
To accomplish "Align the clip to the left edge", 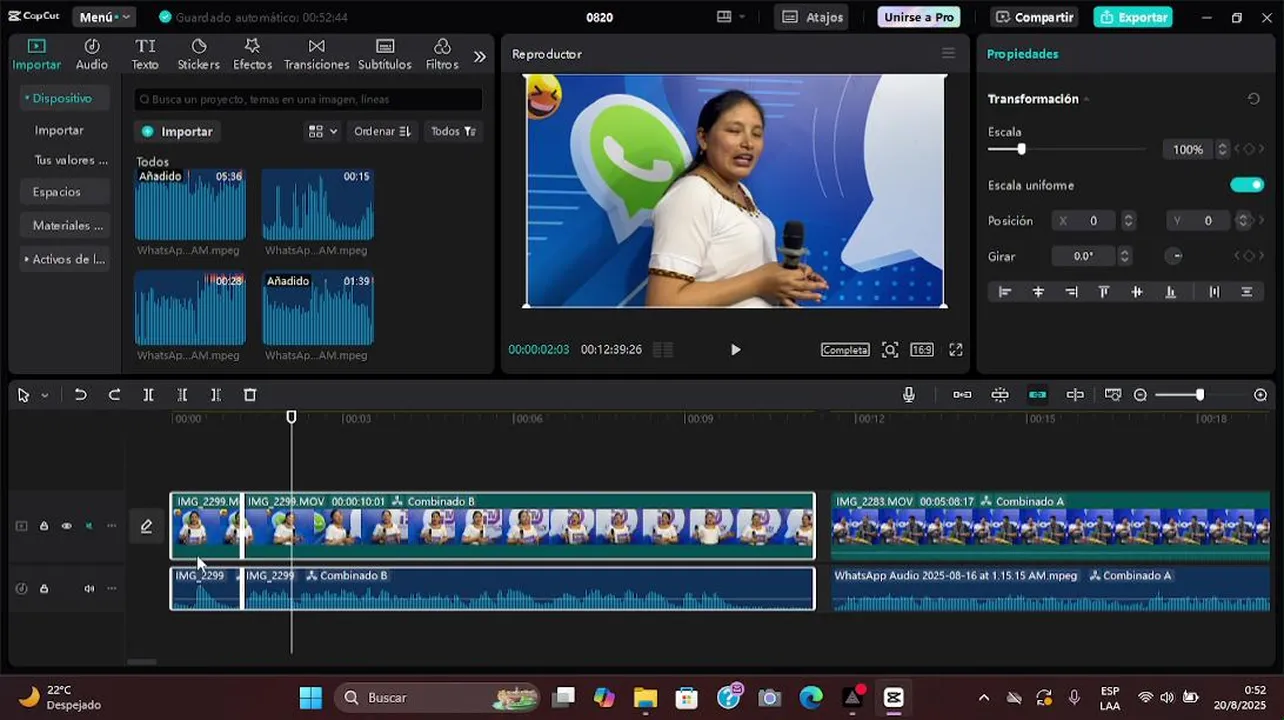I will (1005, 292).
